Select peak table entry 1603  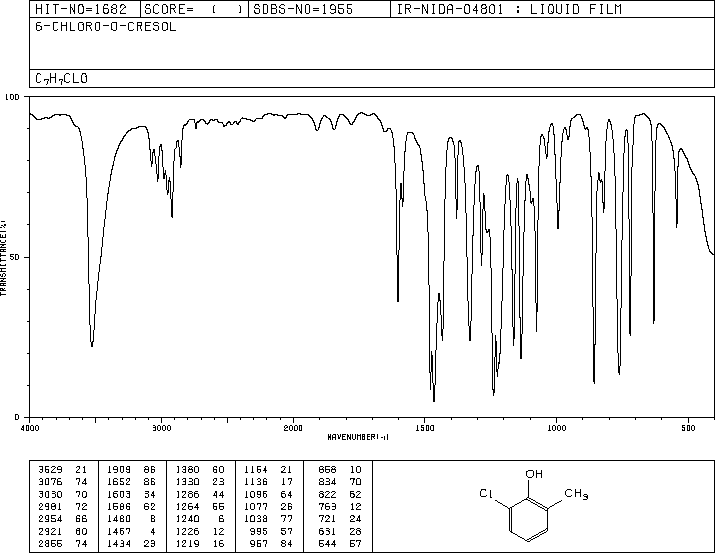coord(119,494)
